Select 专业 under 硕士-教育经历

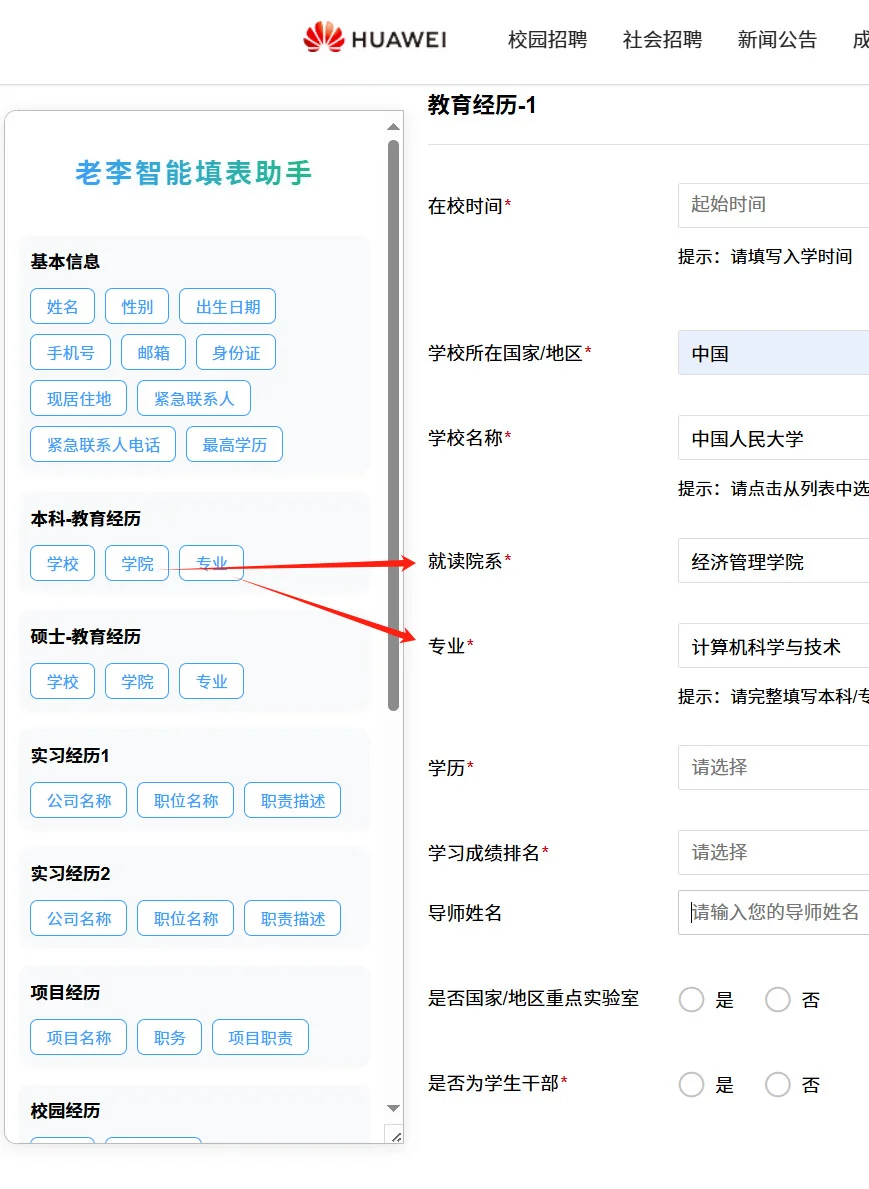212,681
